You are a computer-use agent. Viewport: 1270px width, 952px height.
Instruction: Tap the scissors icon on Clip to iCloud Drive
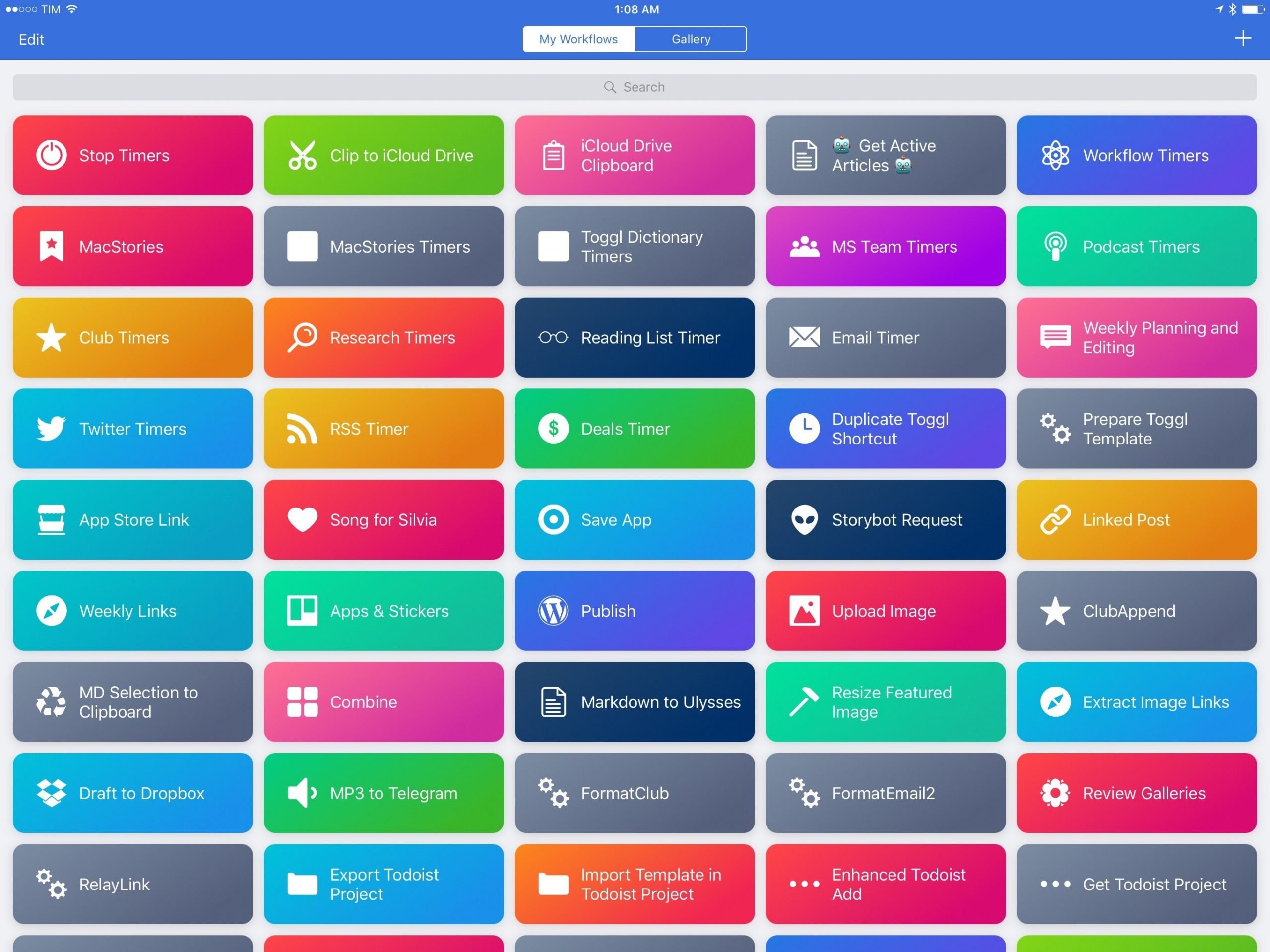tap(302, 155)
